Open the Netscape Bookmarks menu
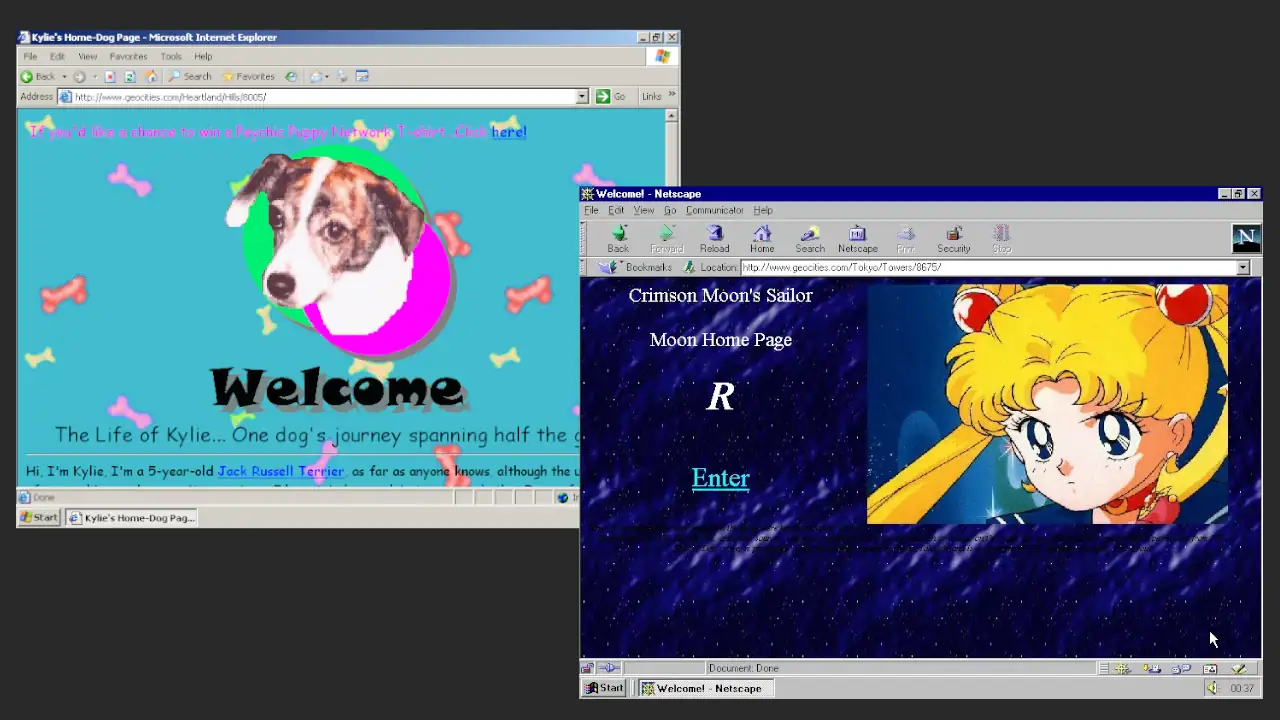Screen dimensions: 1280x720 click(x=636, y=267)
